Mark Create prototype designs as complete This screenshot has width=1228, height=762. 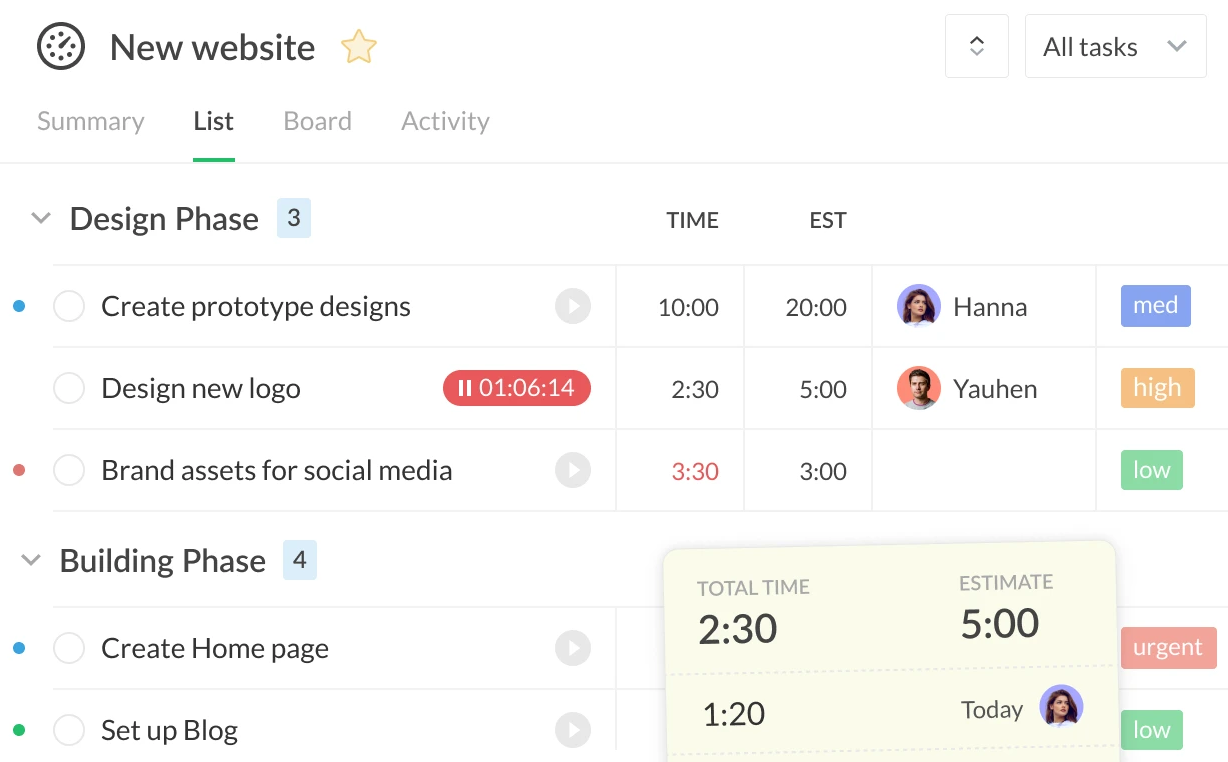69,306
